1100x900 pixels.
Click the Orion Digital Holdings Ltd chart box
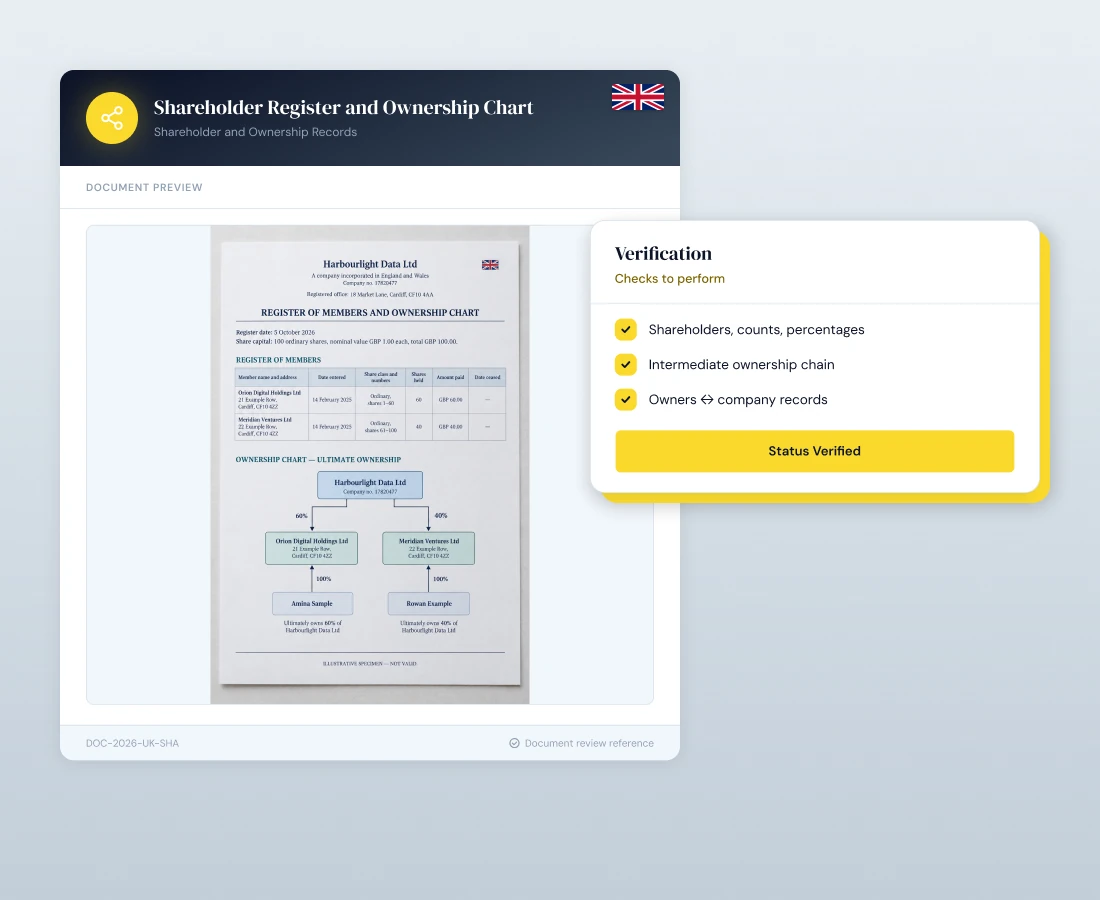311,548
